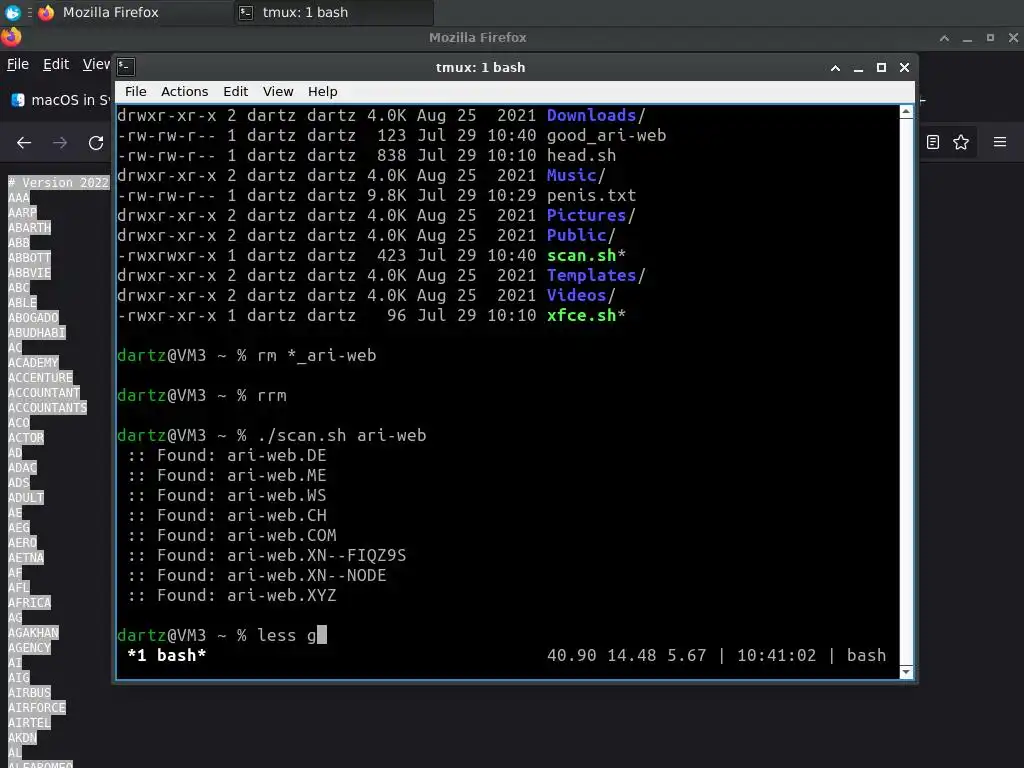1024x768 pixels.
Task: Click the good_ari-web file name
Action: click(x=607, y=136)
